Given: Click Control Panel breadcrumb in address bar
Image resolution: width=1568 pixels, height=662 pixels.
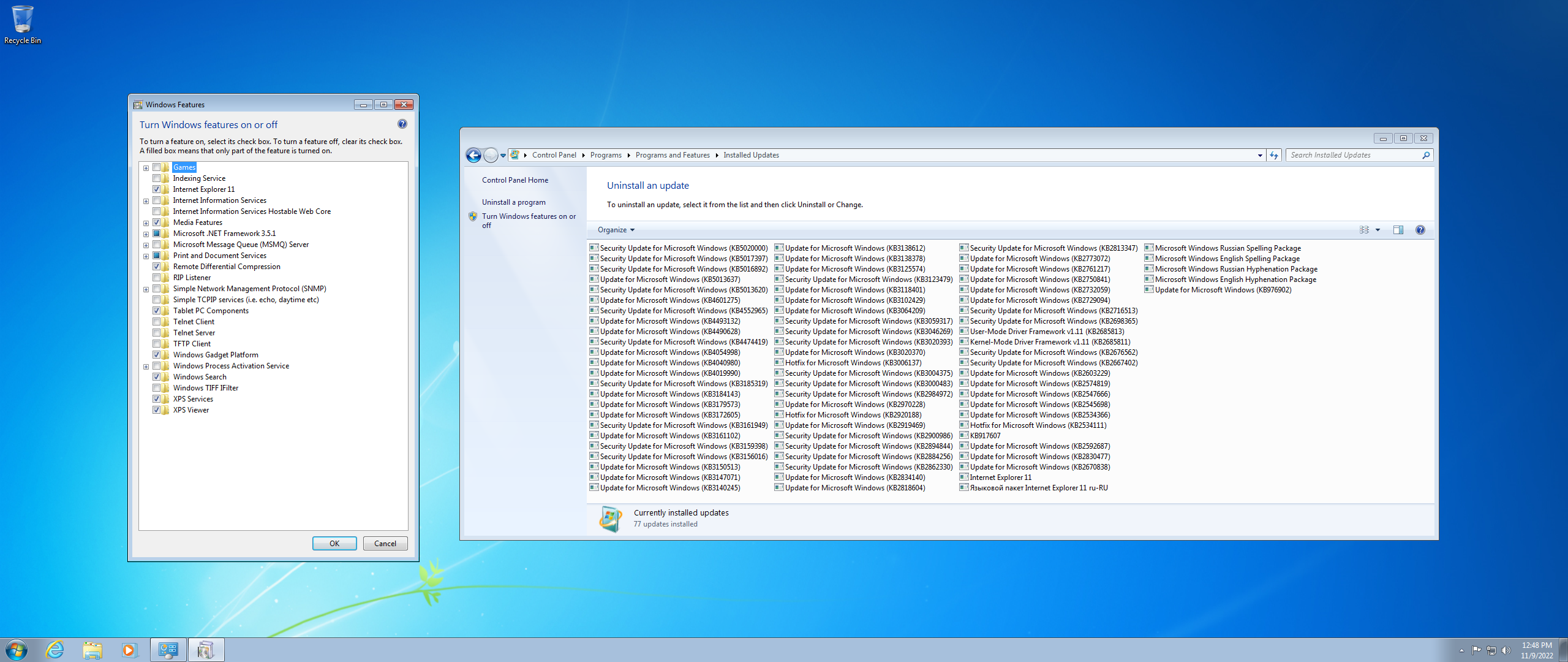Looking at the screenshot, I should (554, 155).
